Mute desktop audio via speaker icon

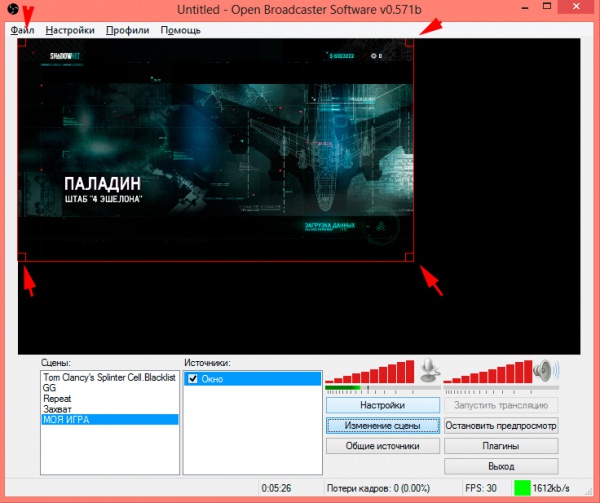click(546, 371)
